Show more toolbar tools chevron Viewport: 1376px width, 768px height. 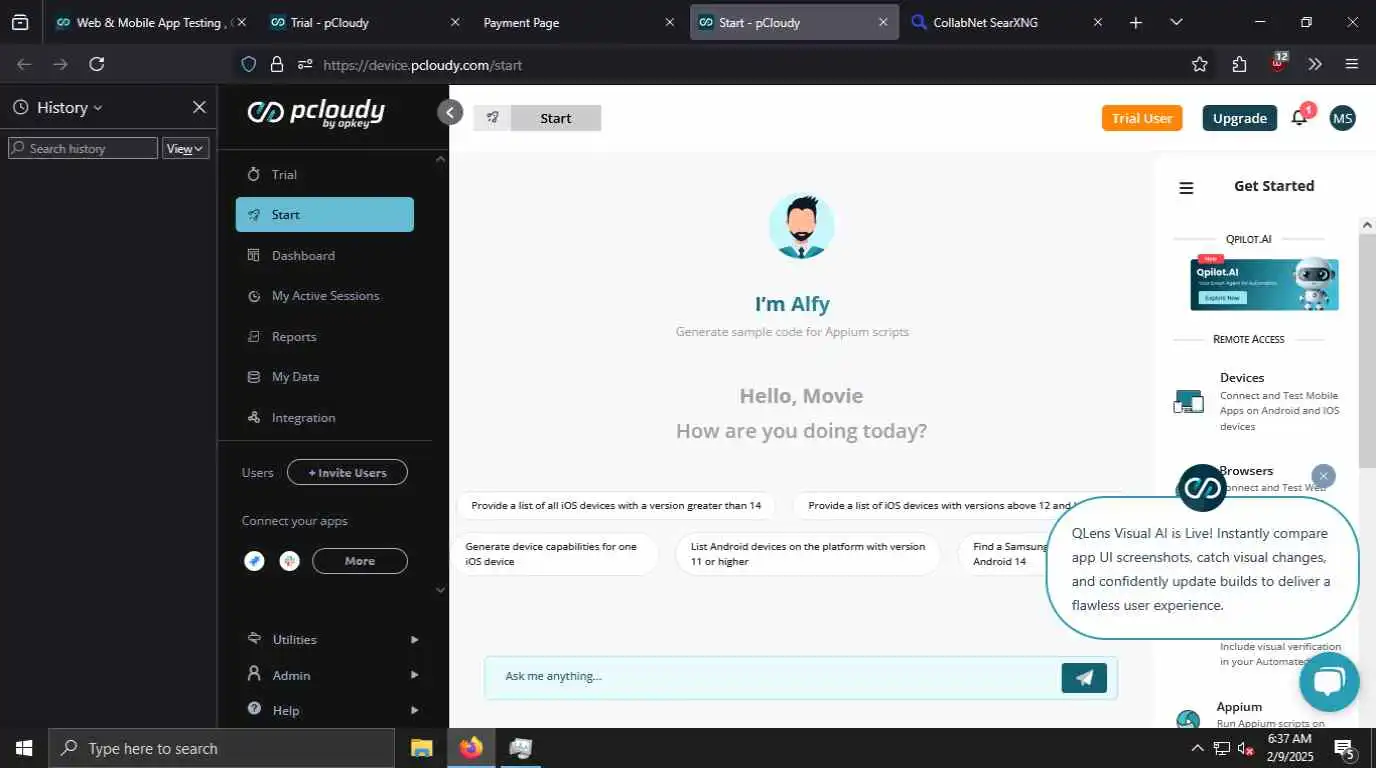click(1315, 64)
